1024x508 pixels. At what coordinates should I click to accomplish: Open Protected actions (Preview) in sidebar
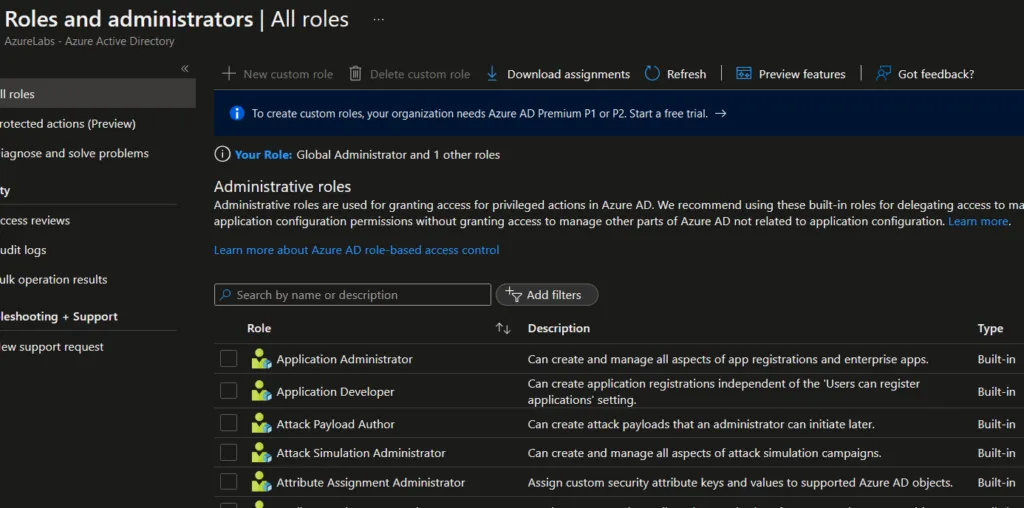[x=67, y=123]
